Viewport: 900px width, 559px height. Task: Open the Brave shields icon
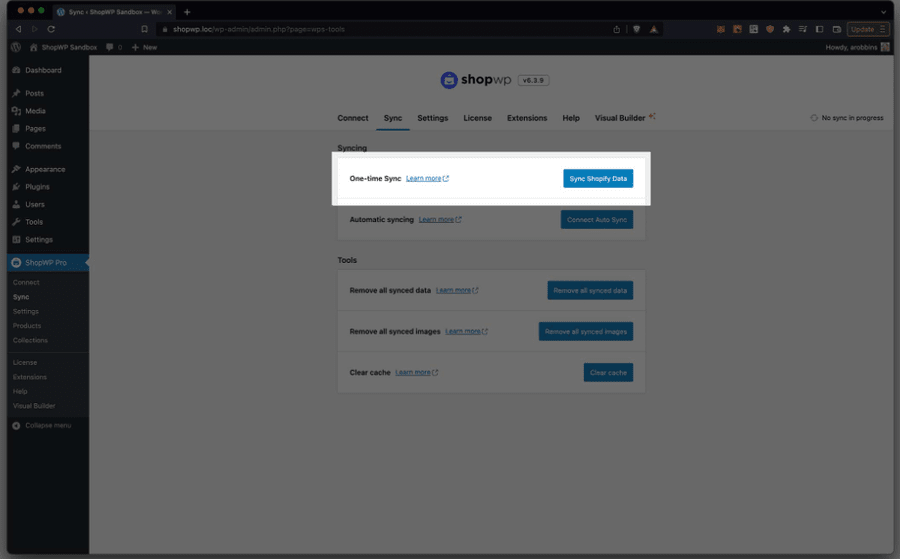637,29
